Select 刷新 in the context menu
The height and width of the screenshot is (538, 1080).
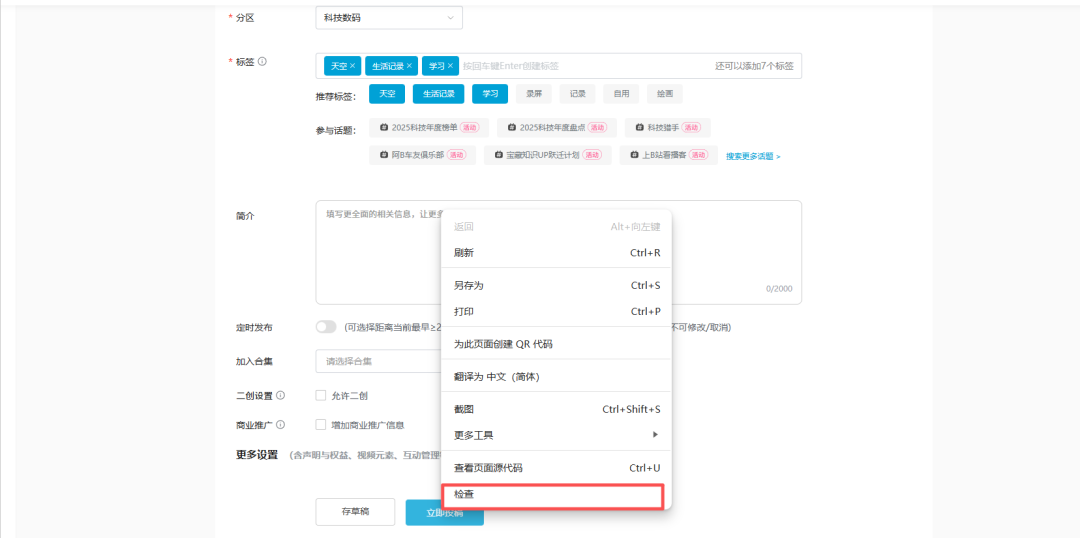557,253
